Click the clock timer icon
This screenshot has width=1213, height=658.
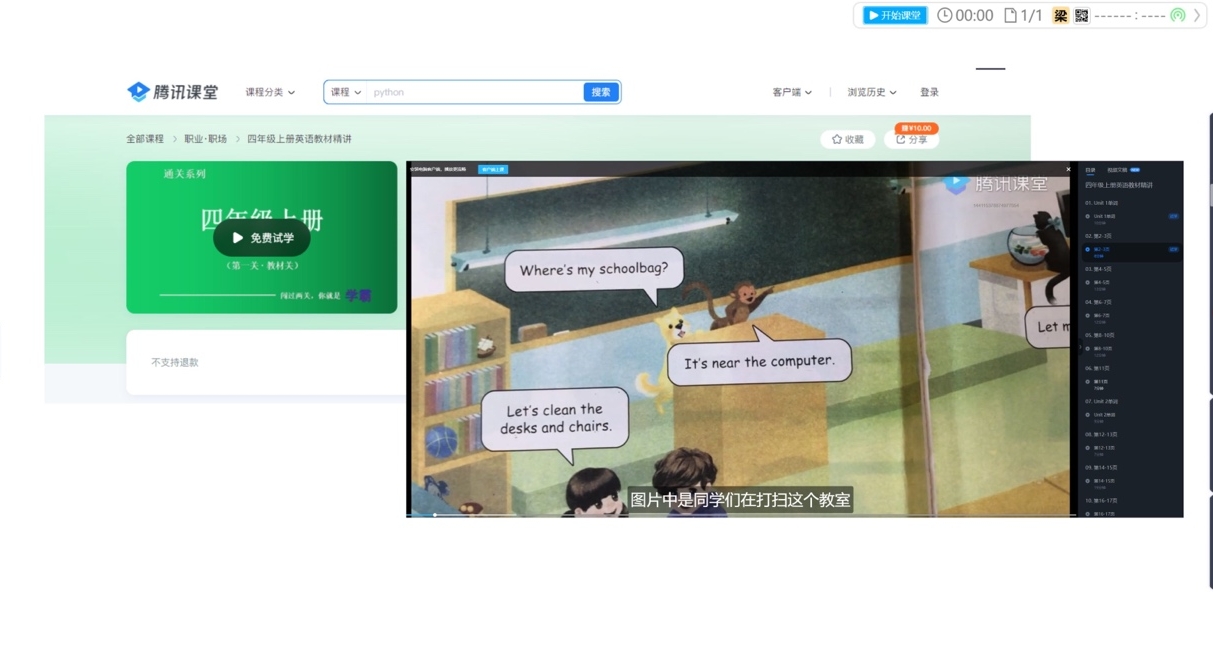[x=944, y=16]
